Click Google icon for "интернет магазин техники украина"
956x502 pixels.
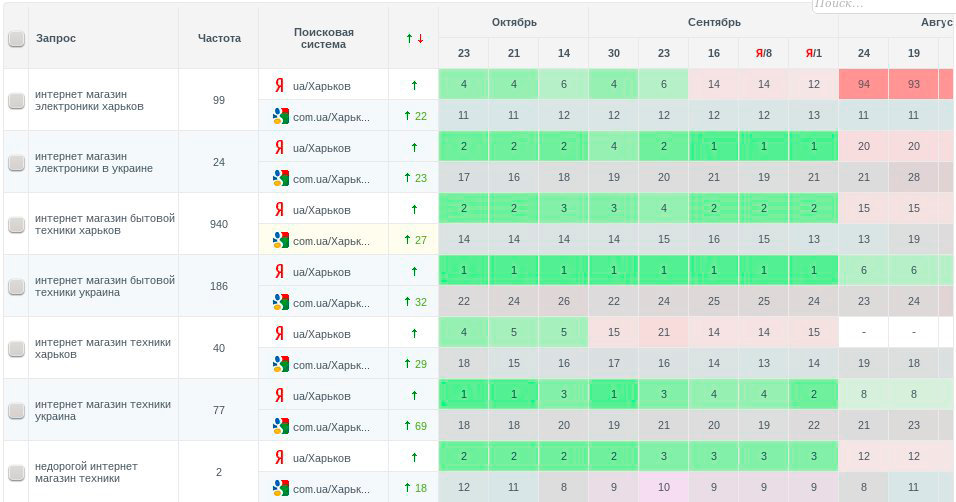(x=281, y=426)
